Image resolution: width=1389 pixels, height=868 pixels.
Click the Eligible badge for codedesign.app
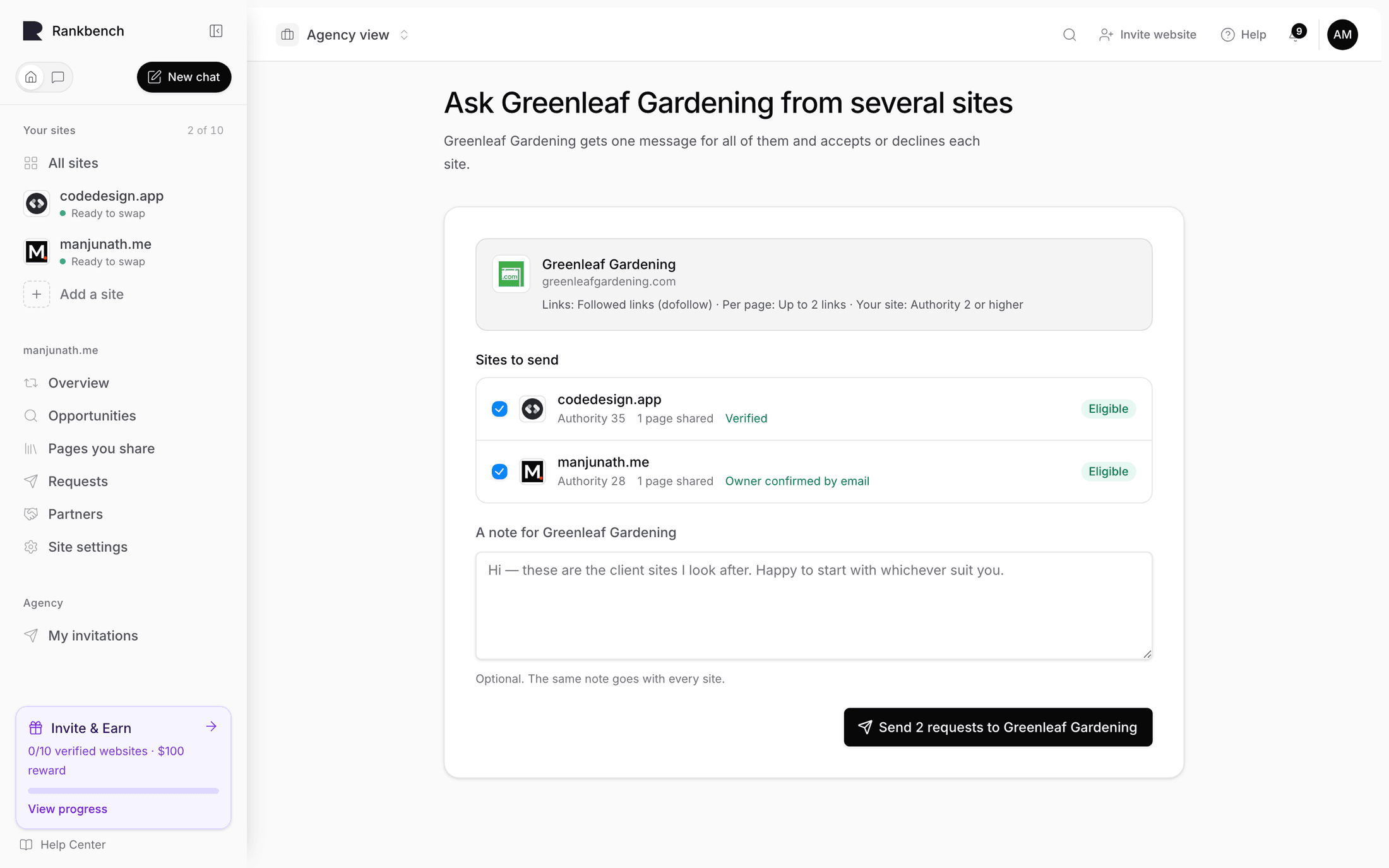coord(1108,409)
